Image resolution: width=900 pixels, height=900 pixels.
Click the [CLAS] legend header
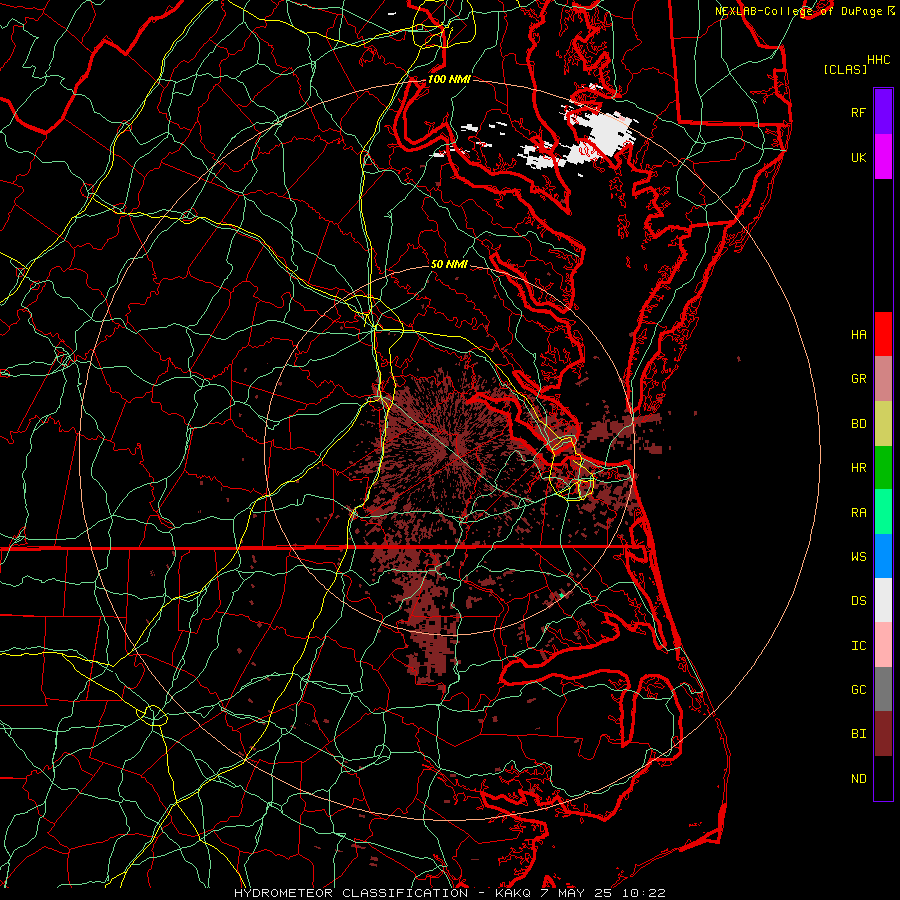(845, 69)
